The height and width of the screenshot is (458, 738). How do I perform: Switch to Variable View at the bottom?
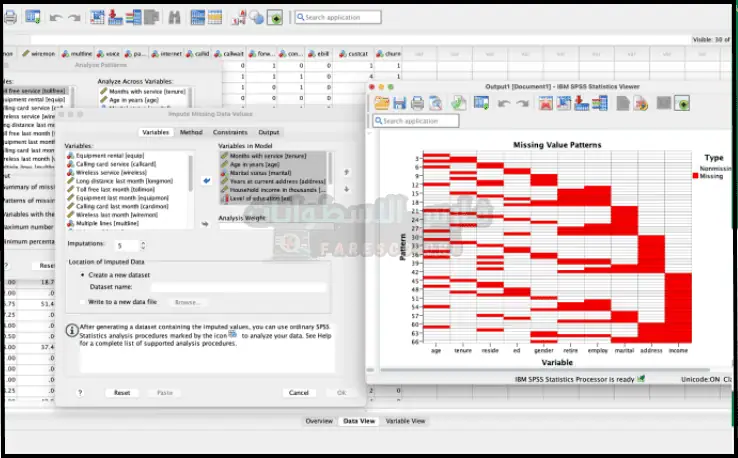405,421
